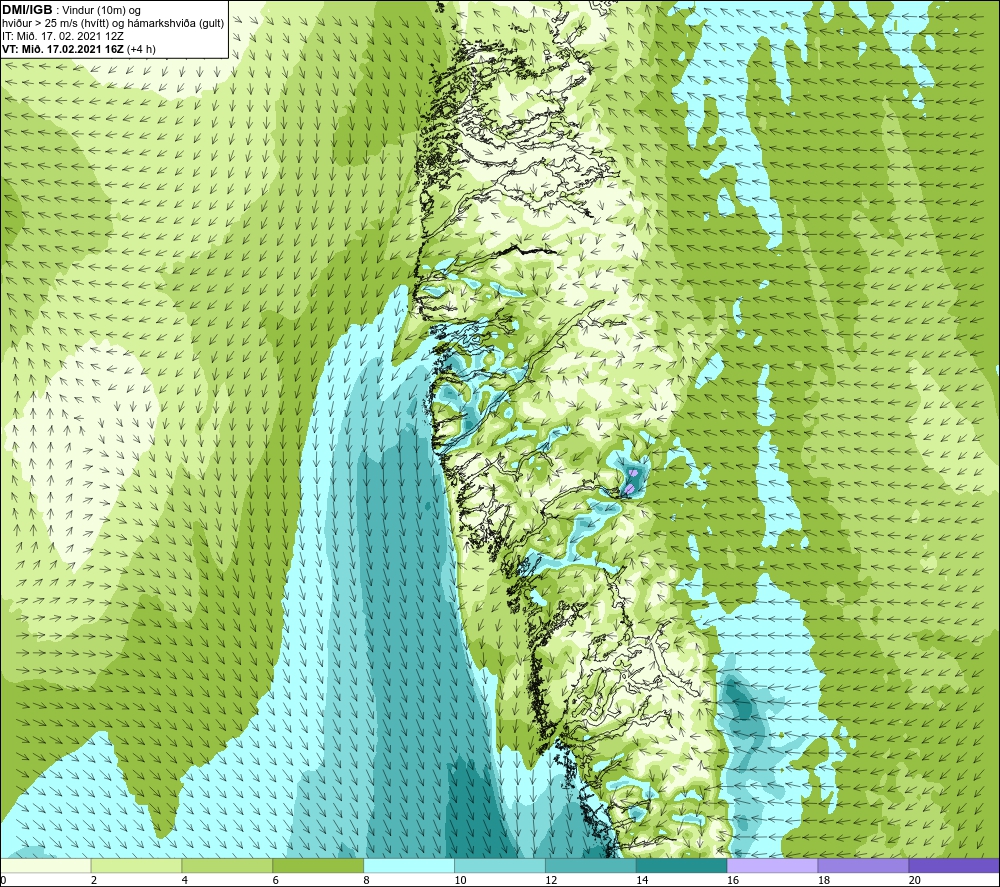Click the legend label '20'

915,880
